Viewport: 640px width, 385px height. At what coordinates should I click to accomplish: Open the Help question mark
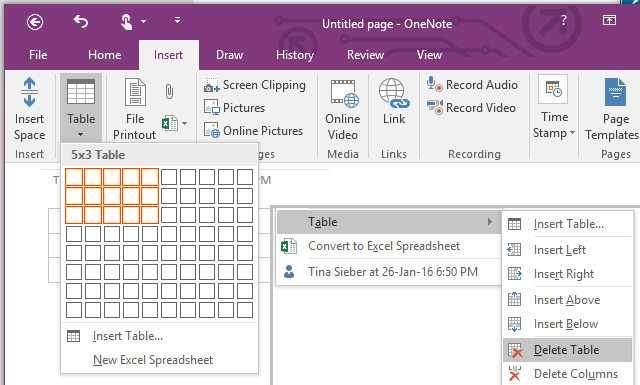(x=564, y=20)
